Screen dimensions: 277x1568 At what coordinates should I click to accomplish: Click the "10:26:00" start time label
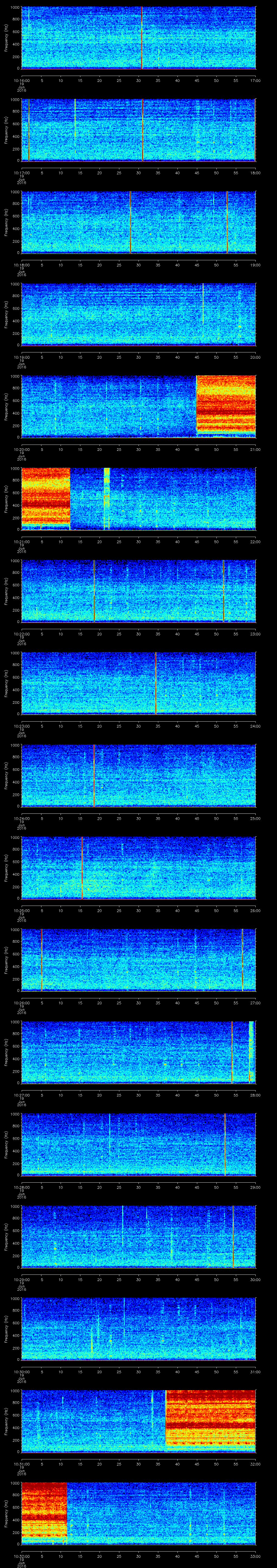pos(21,1003)
